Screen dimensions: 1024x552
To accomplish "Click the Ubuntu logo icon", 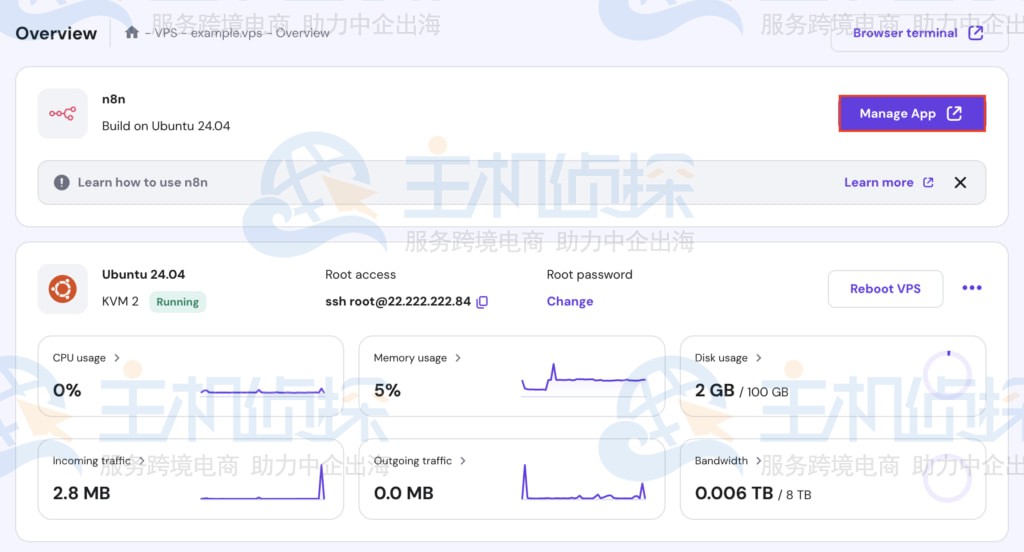I will tap(62, 289).
